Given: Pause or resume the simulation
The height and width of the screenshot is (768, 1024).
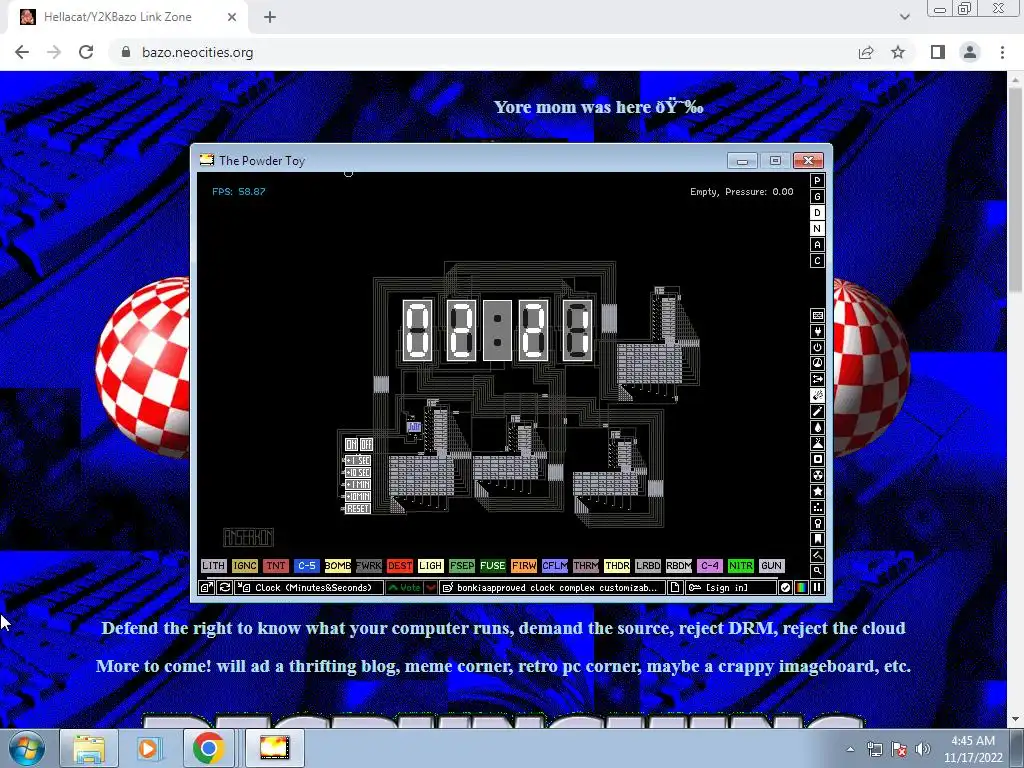Looking at the screenshot, I should [x=817, y=588].
